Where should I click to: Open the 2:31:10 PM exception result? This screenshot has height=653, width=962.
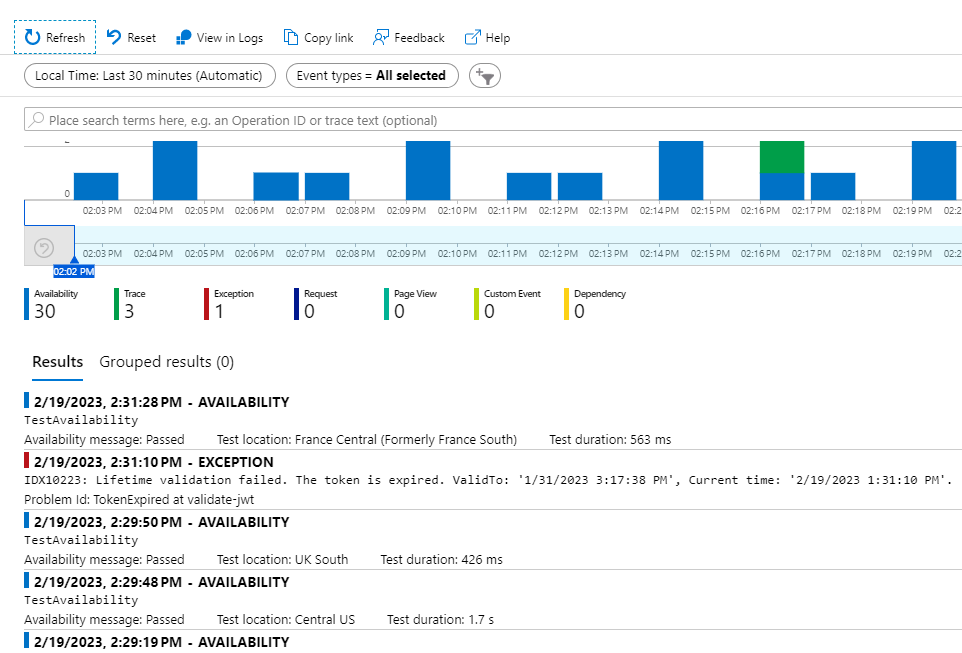(493, 481)
